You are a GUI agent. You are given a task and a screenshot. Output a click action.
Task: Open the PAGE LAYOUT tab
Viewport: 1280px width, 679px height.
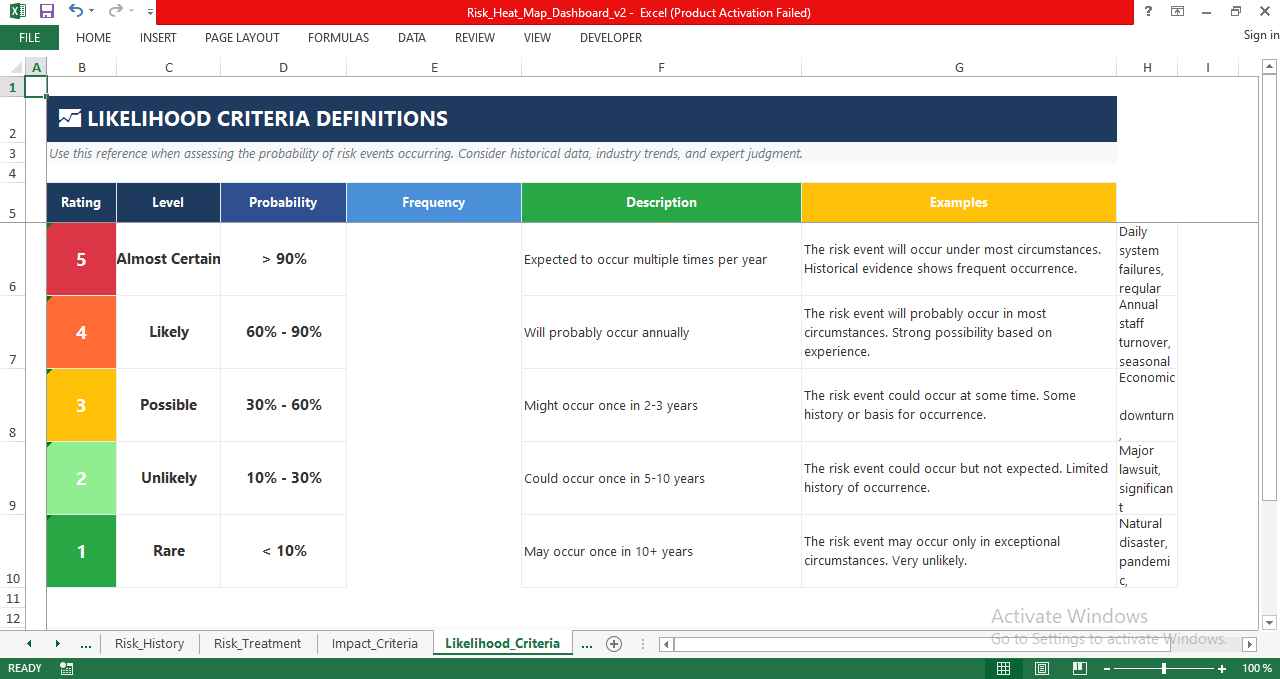coord(242,38)
